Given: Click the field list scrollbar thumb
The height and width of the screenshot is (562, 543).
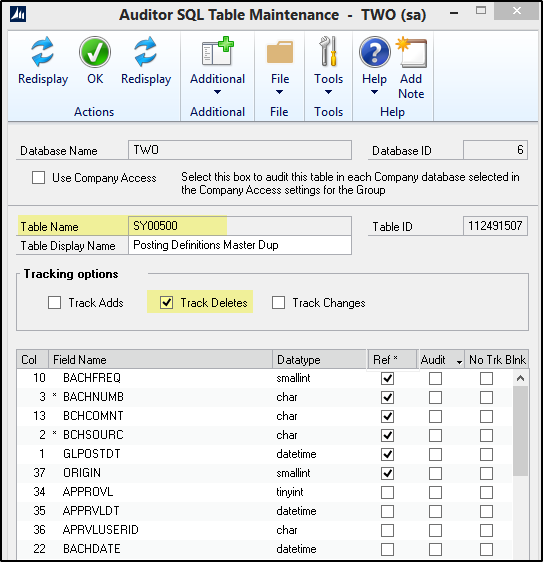Looking at the screenshot, I should click(x=520, y=431).
